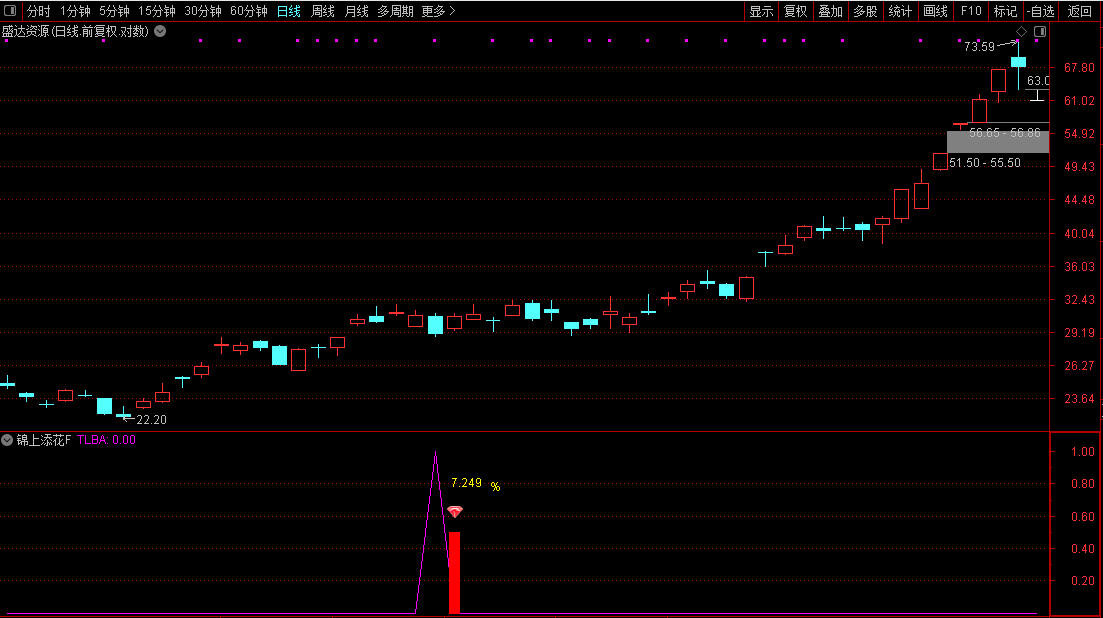Expand the 更多 more periods menu
This screenshot has width=1103, height=618.
click(438, 11)
